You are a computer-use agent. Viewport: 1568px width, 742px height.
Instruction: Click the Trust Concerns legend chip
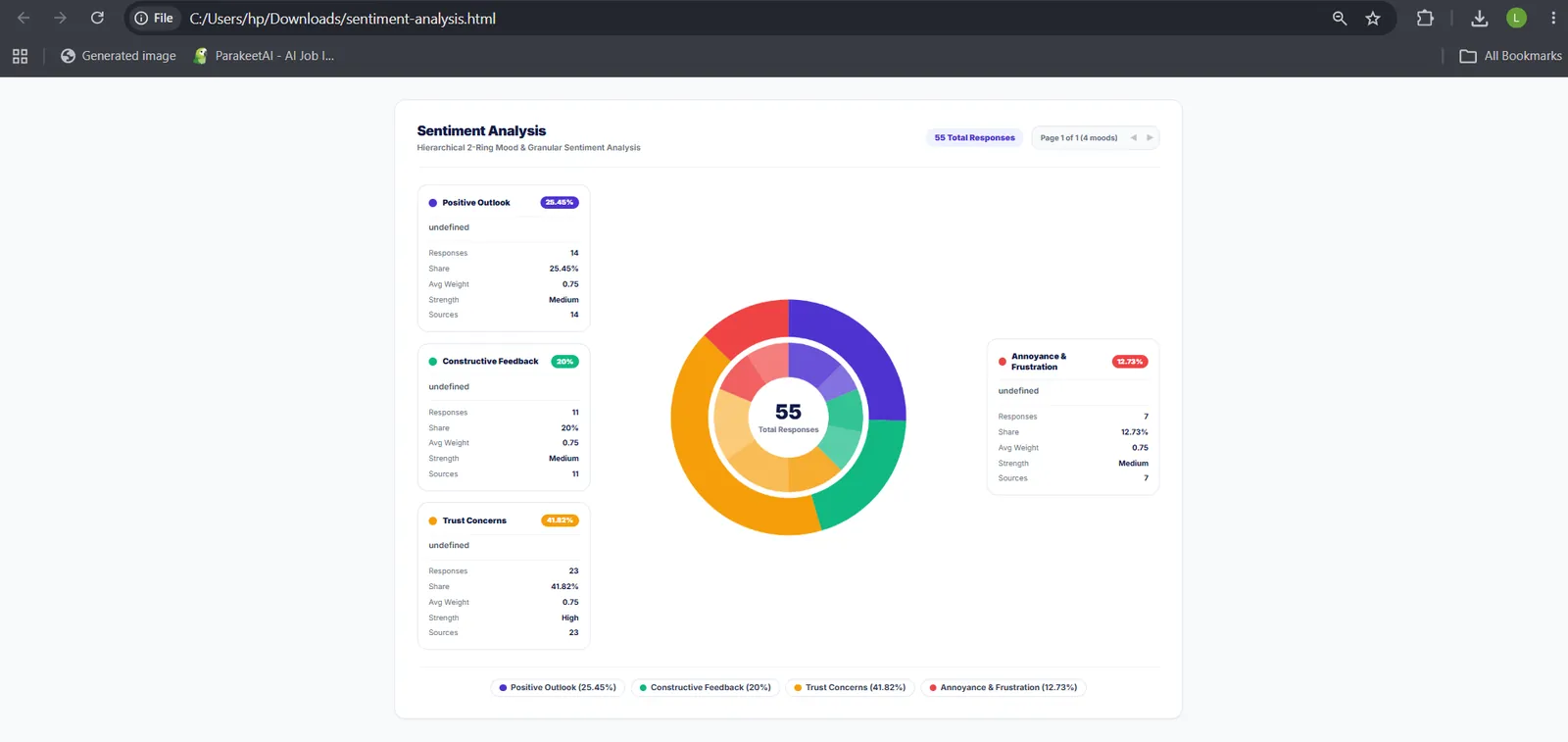tap(851, 687)
